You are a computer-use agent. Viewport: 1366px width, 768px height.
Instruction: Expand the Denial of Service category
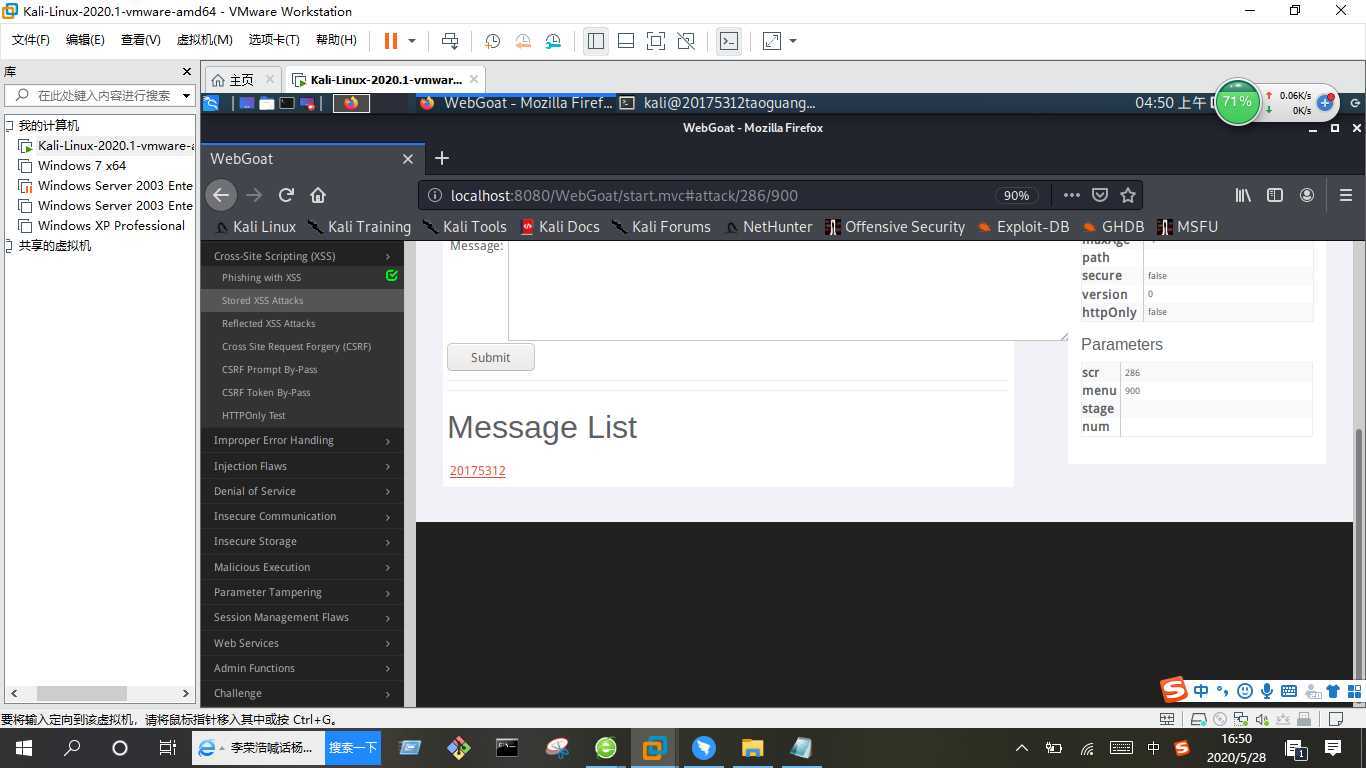[x=302, y=492]
